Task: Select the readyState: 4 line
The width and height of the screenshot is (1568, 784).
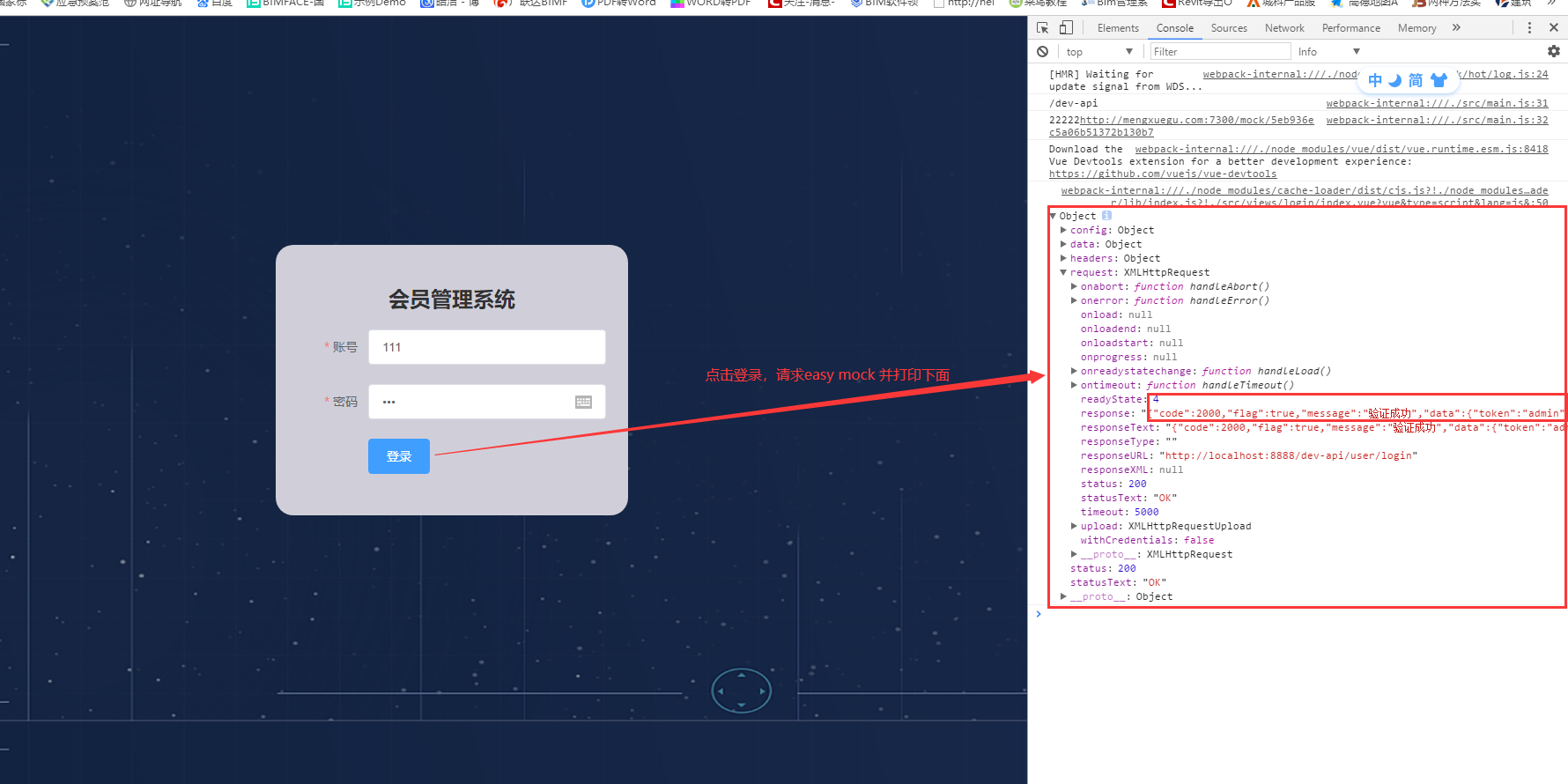Action: [x=1120, y=399]
